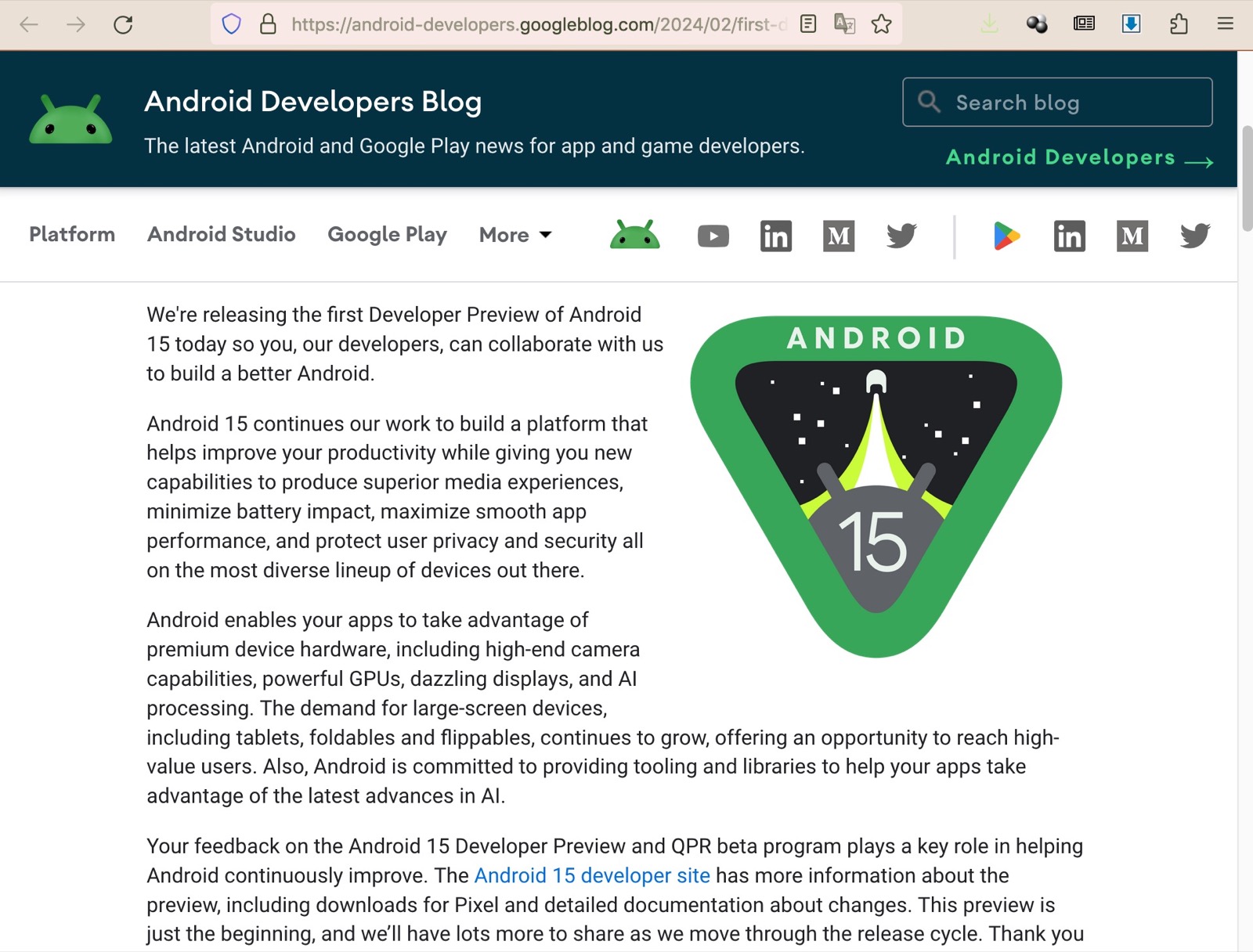Open the Platform section
Image resolution: width=1253 pixels, height=952 pixels.
coord(72,234)
